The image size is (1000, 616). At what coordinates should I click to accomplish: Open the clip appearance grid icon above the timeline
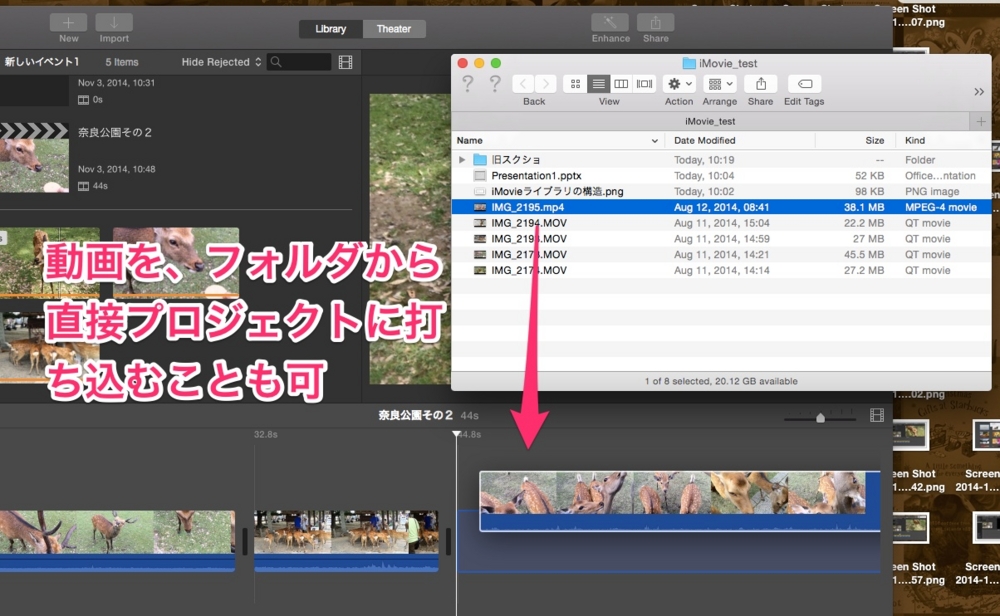point(878,417)
